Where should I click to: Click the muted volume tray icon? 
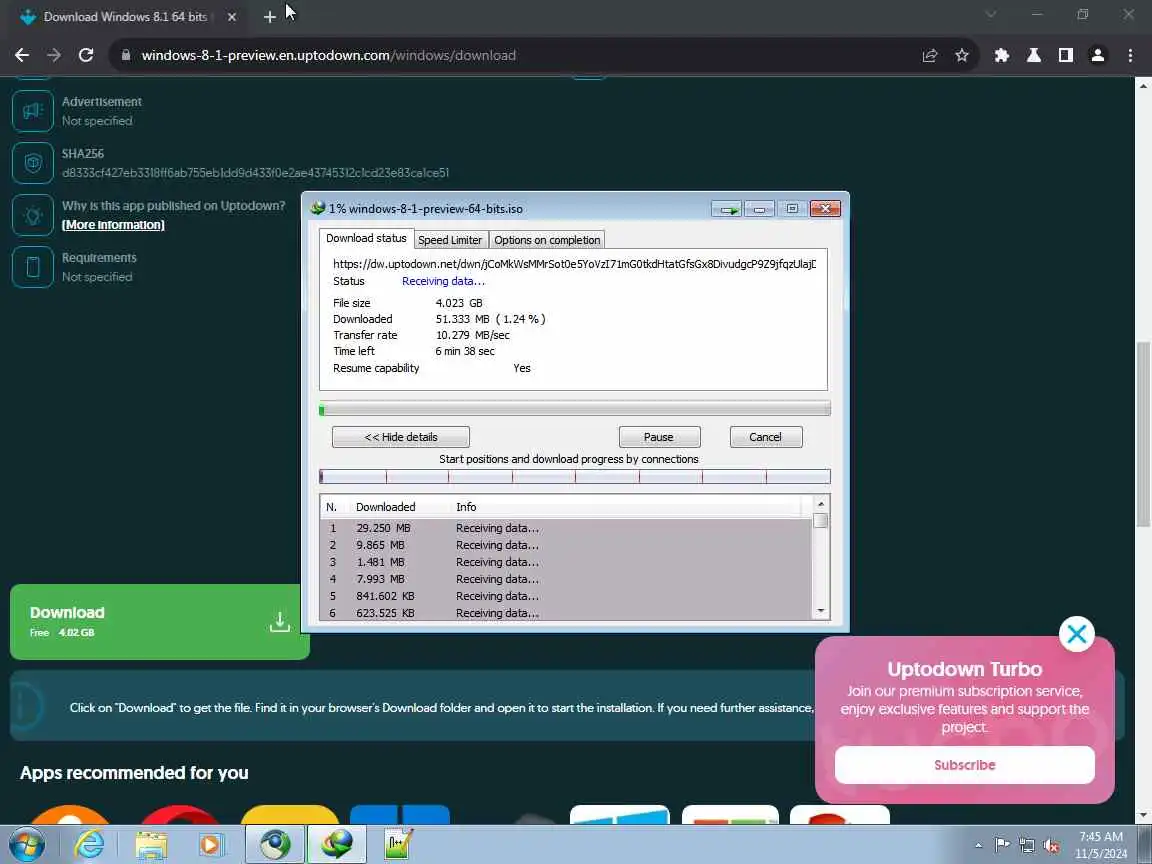pyautogui.click(x=1051, y=845)
